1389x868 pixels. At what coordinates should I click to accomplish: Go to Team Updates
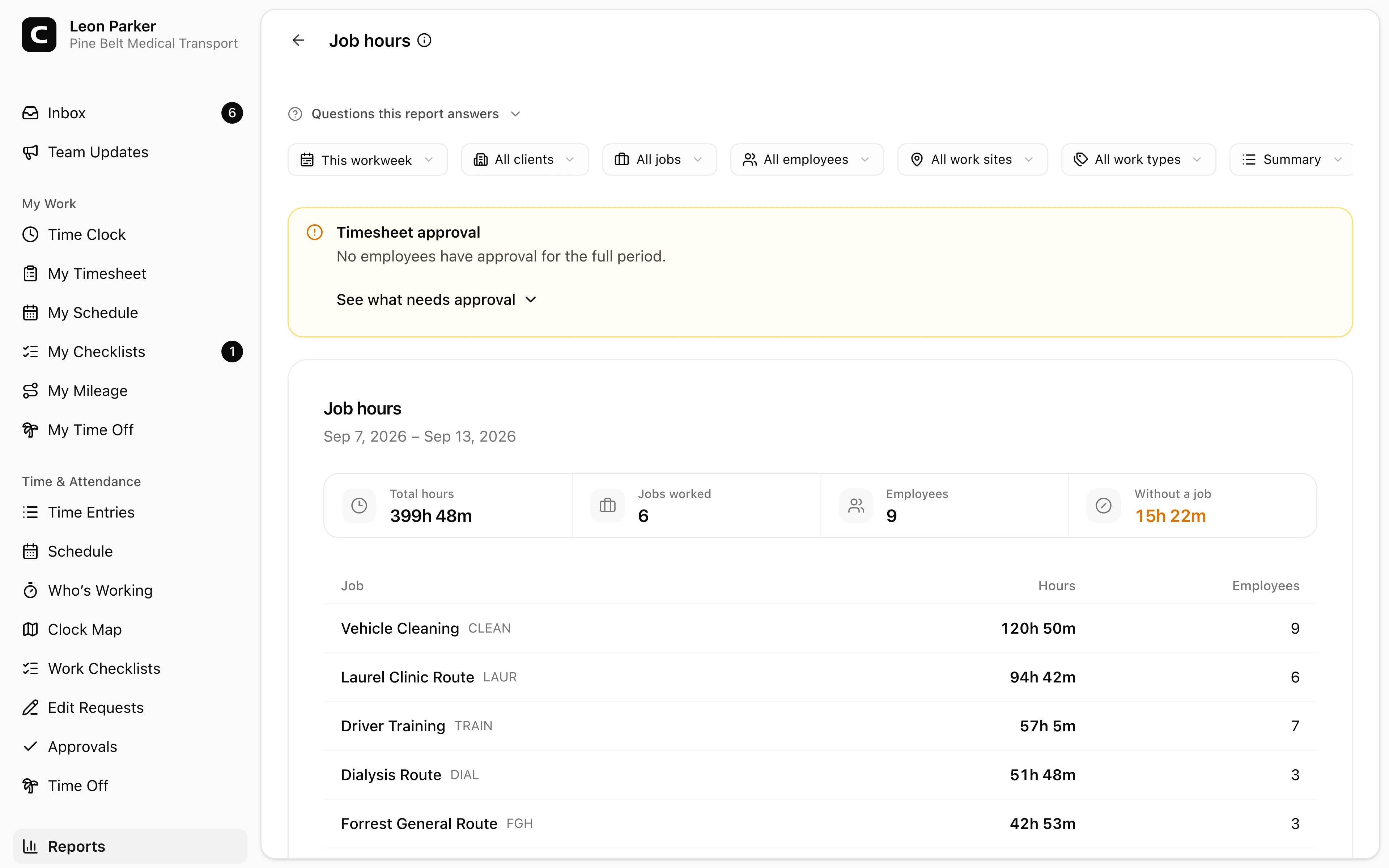130,152
